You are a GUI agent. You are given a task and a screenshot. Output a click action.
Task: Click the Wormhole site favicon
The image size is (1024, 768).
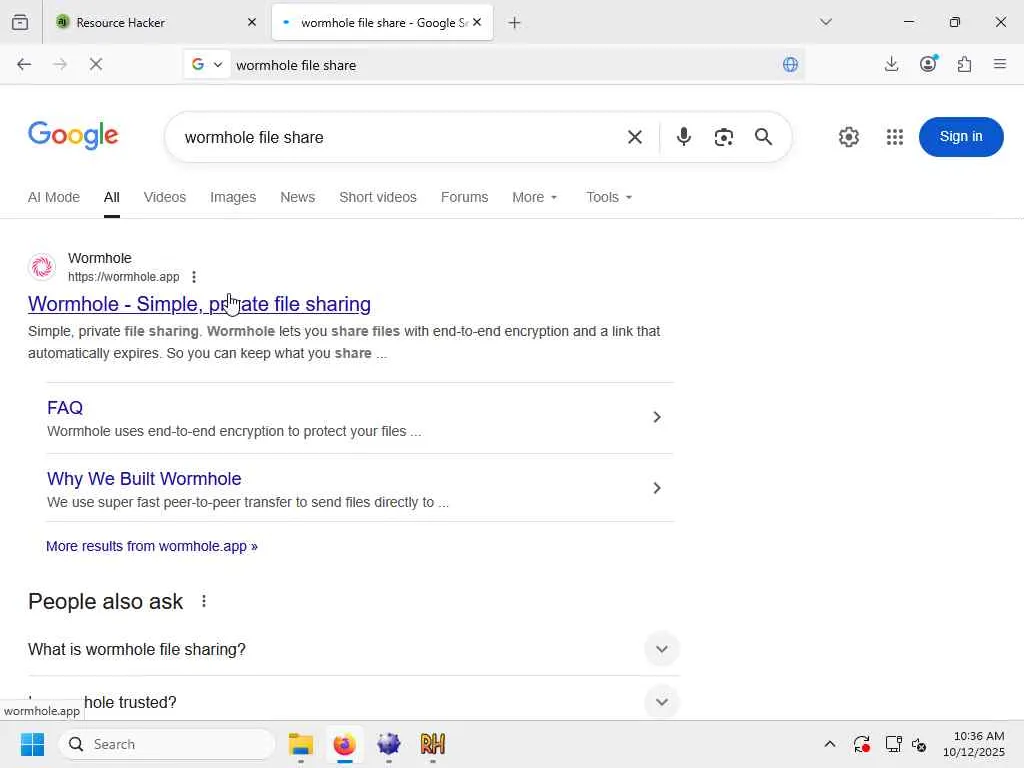click(42, 266)
